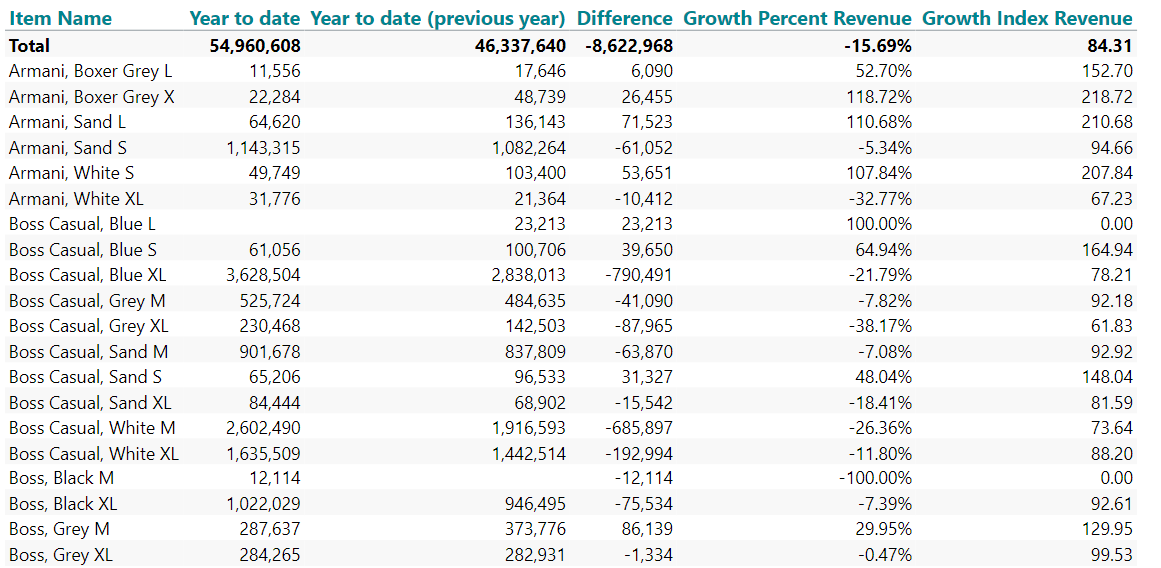Viewport: 1161px width, 568px height.
Task: Click the Boss Casual, Blue XL row
Action: [x=87, y=275]
